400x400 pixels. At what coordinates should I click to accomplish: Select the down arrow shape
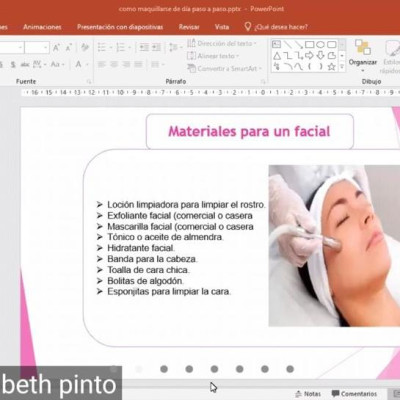(320, 55)
